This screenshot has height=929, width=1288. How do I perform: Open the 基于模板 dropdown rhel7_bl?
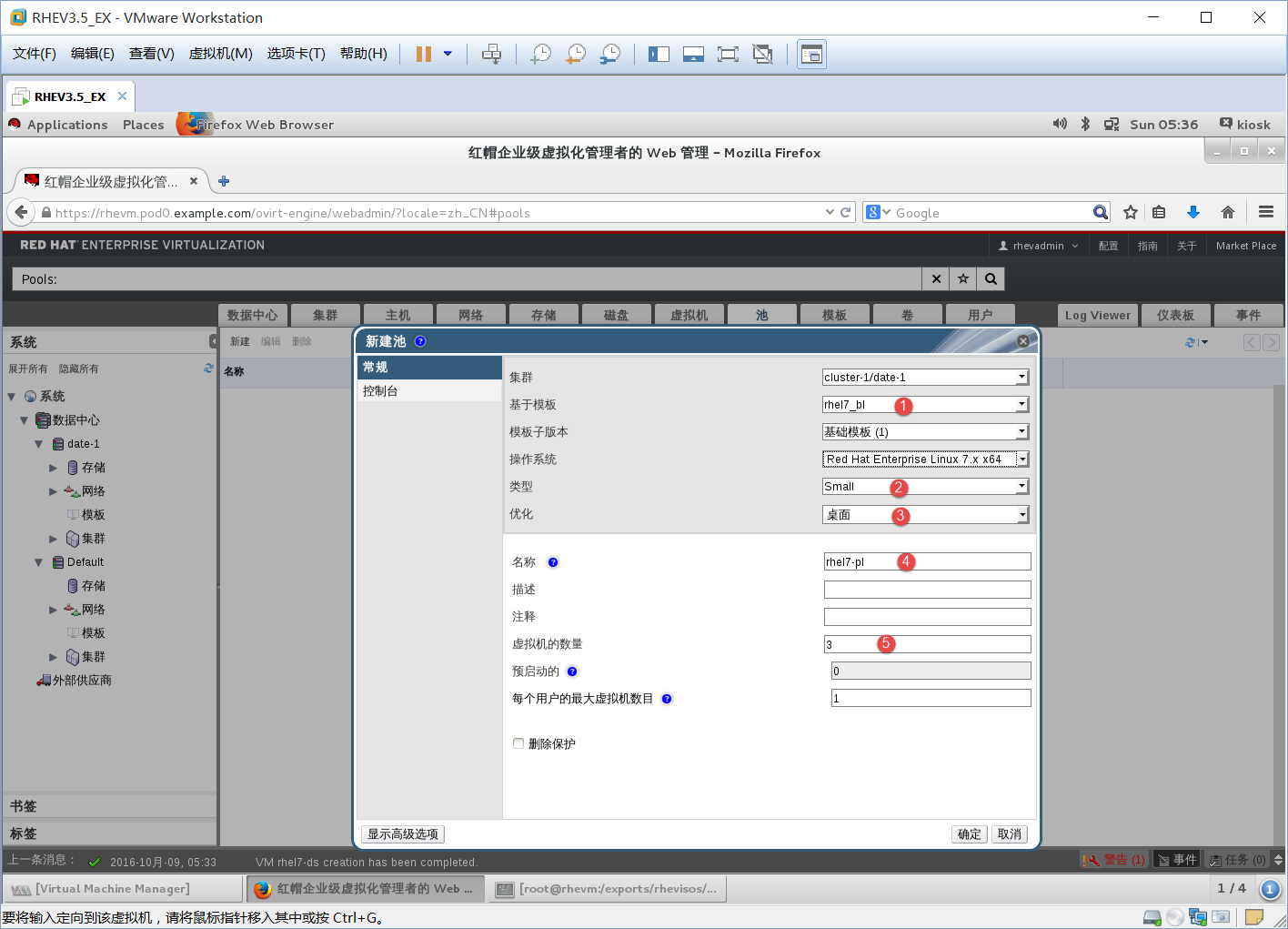[926, 404]
